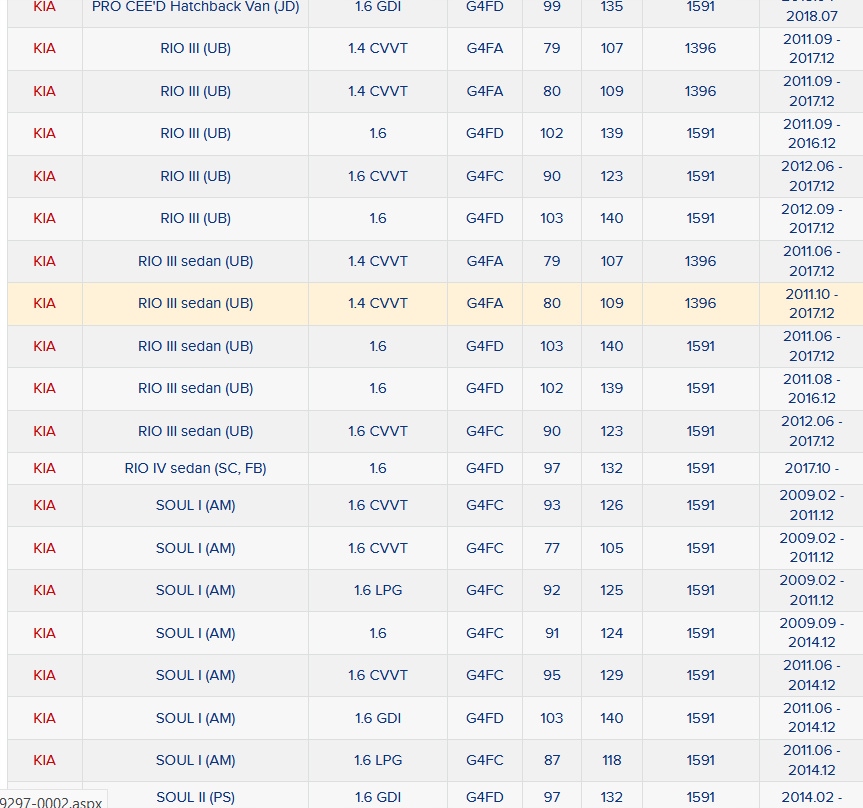Viewport: 863px width, 808px height.
Task: Click the 1.6 CVVT cell in the 95 kW row
Action: (378, 675)
